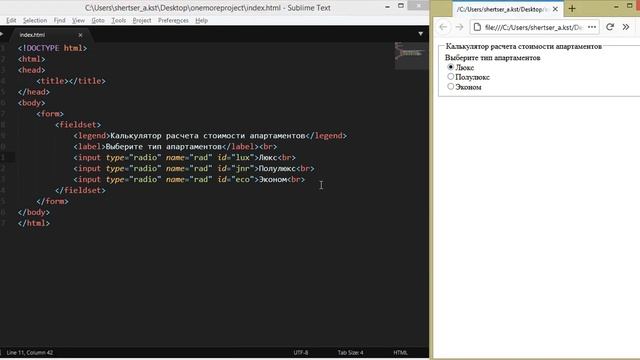Click the legend tag line in code

point(210,136)
